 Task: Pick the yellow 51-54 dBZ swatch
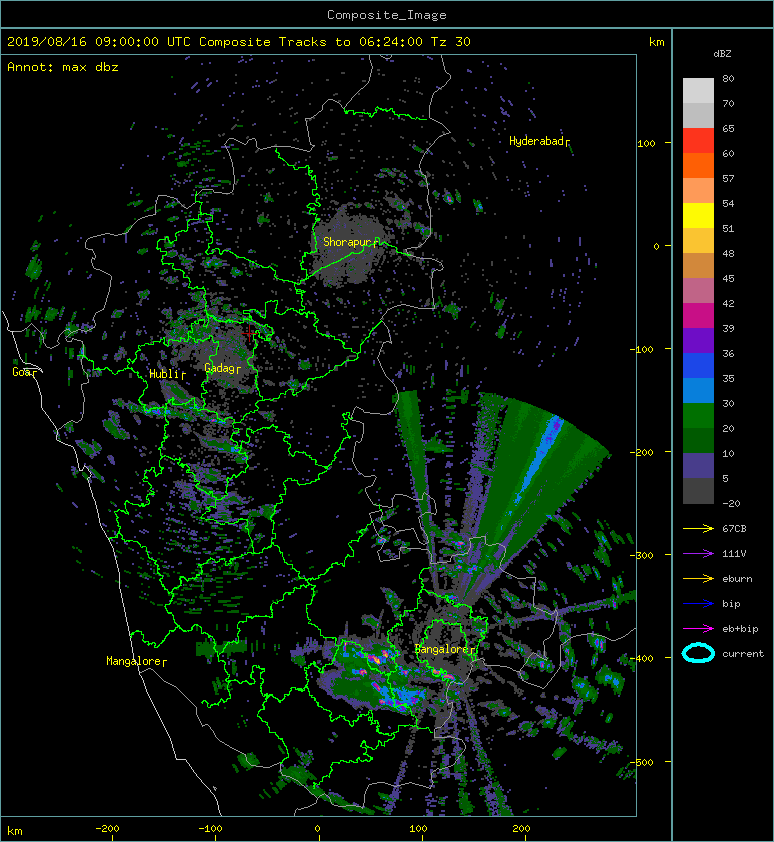pos(698,215)
